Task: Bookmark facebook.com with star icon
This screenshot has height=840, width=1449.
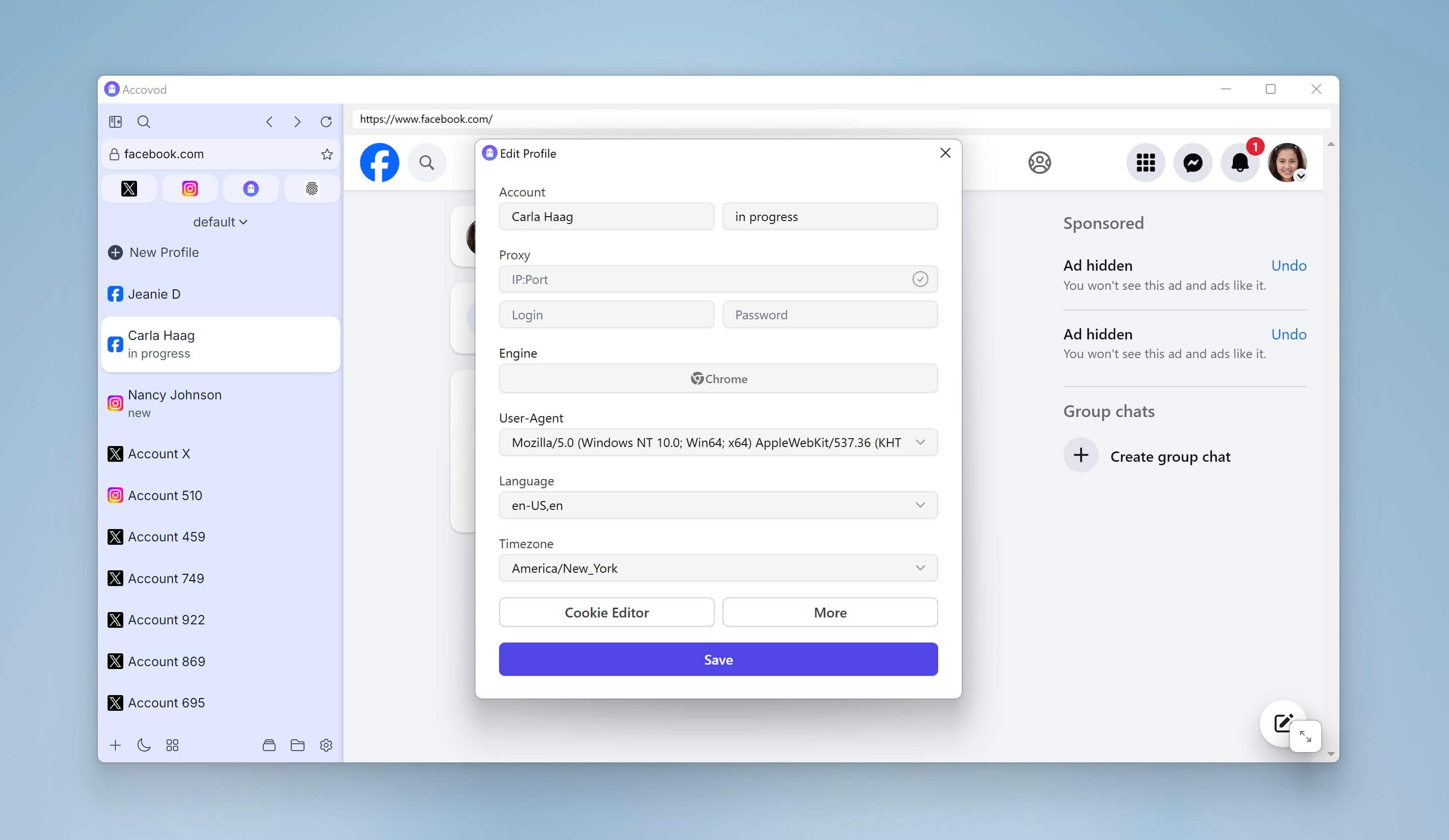Action: [327, 154]
